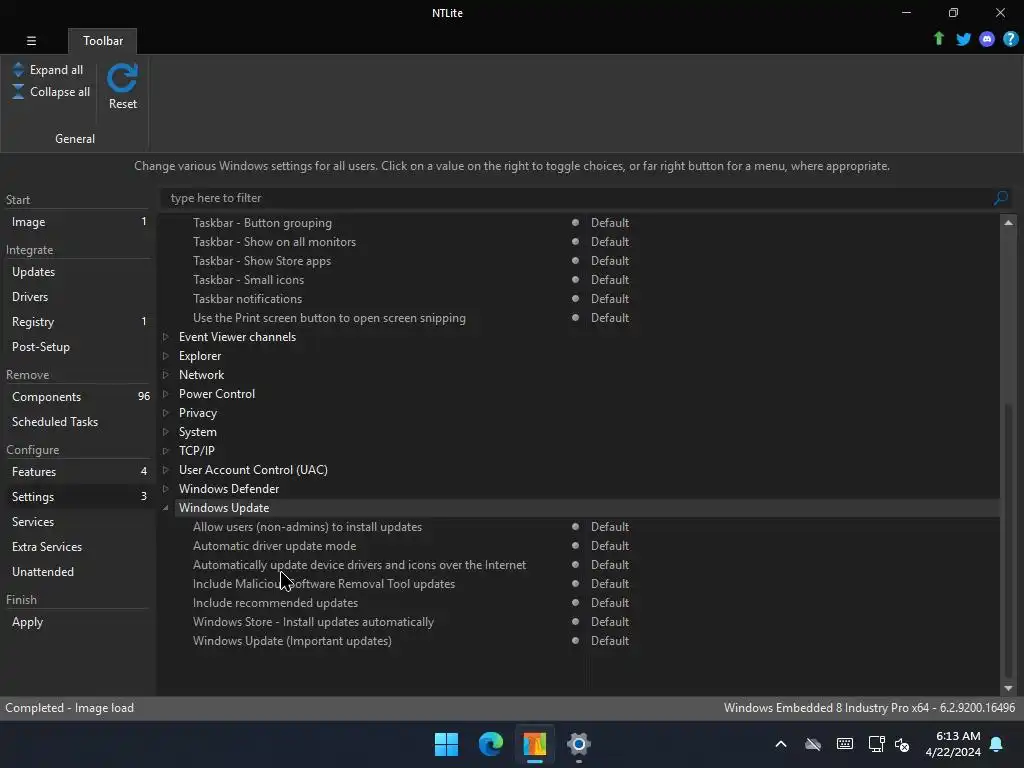This screenshot has height=768, width=1024.
Task: Toggle the Print screen snipping Default value
Action: point(609,317)
